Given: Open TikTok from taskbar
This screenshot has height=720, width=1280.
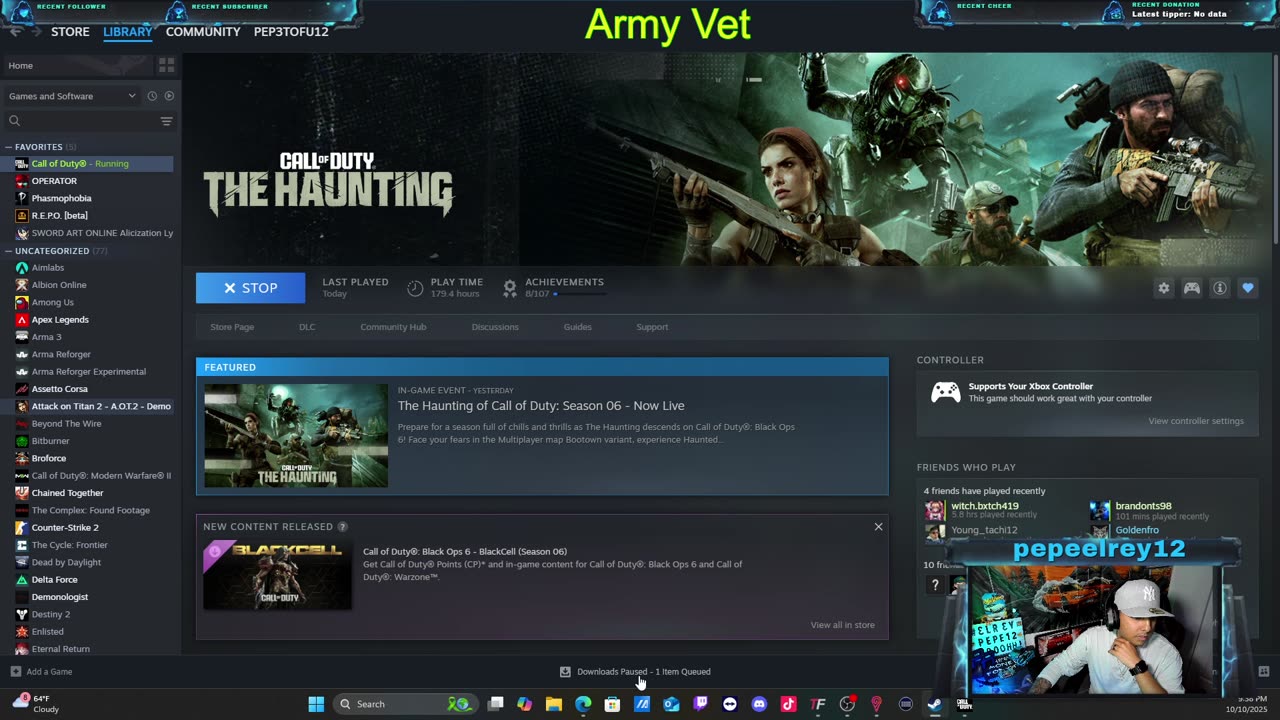Looking at the screenshot, I should (788, 704).
